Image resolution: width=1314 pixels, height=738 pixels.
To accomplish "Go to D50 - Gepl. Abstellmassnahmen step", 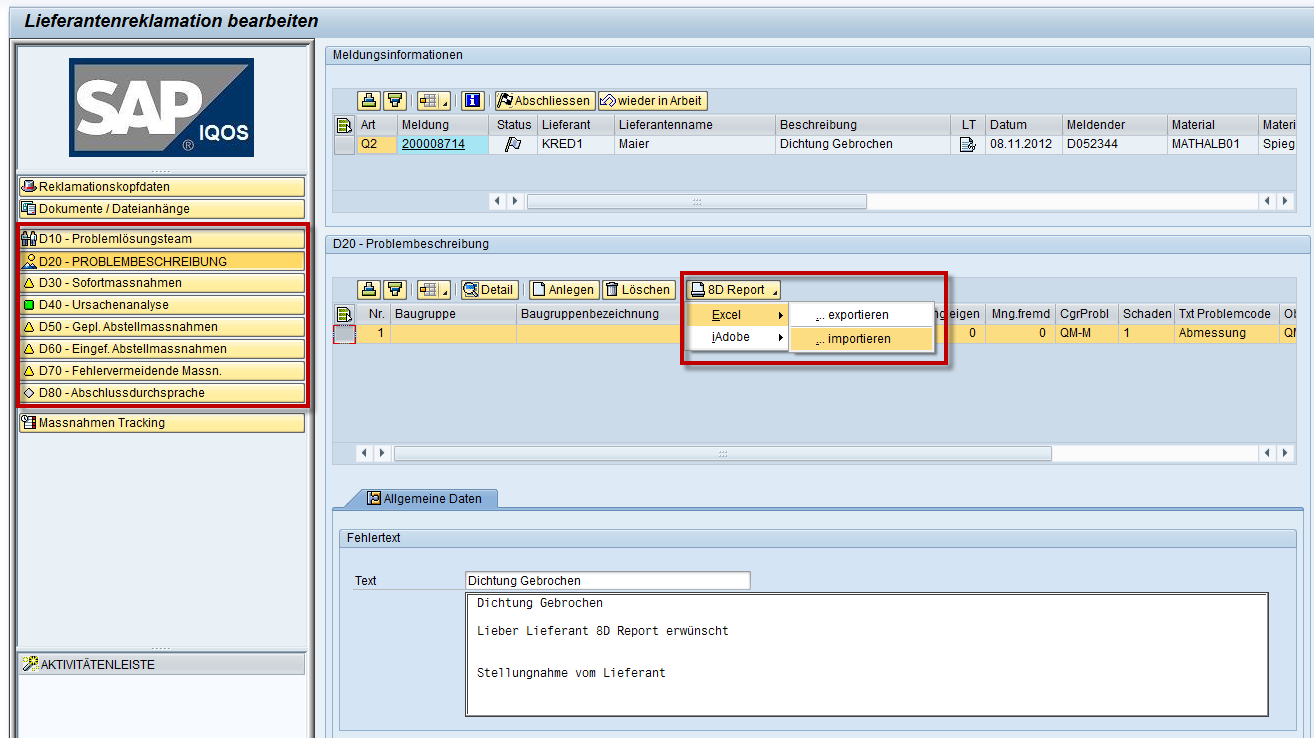I will 161,327.
